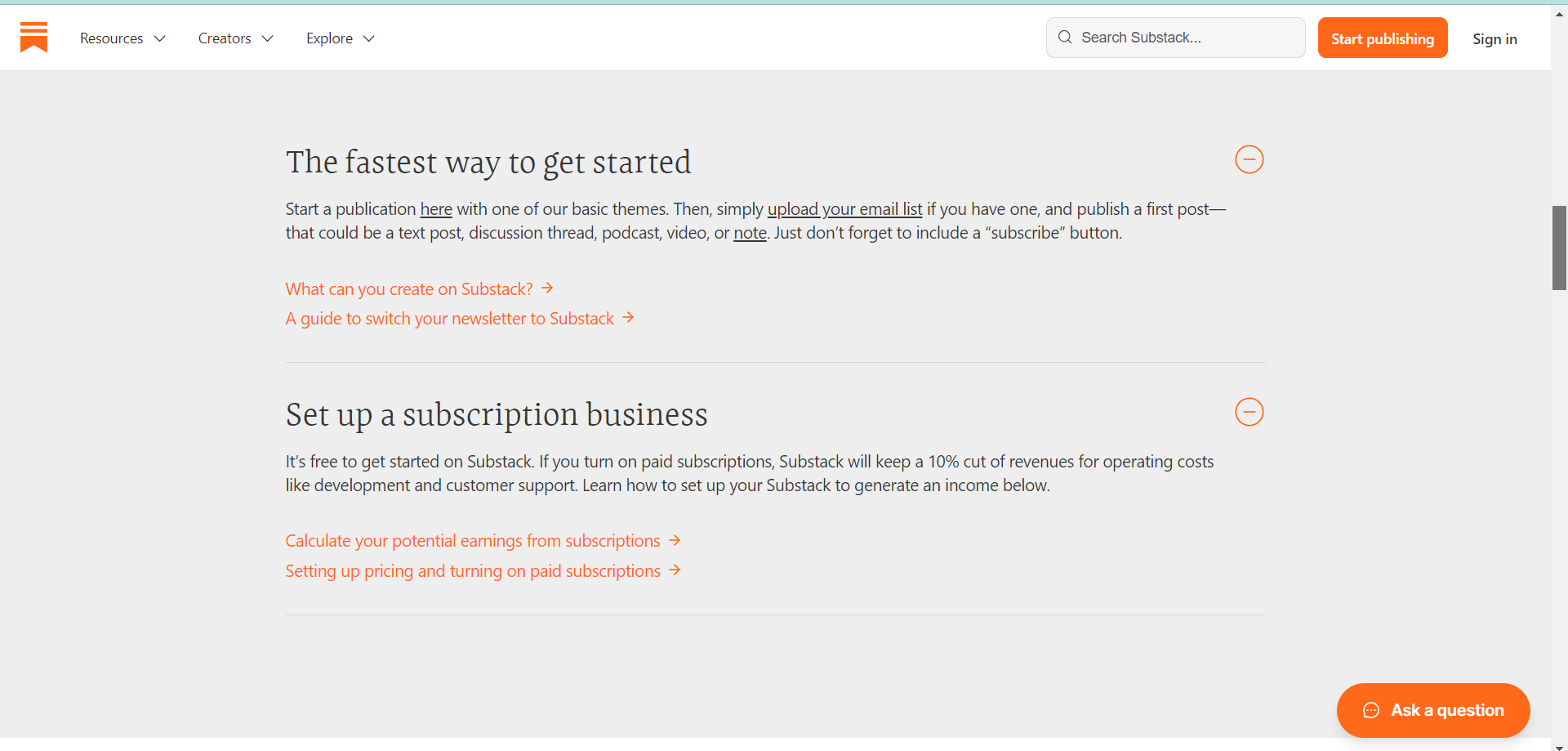1568x751 pixels.
Task: Click 'Set up a subscription business' heading
Action: (497, 415)
